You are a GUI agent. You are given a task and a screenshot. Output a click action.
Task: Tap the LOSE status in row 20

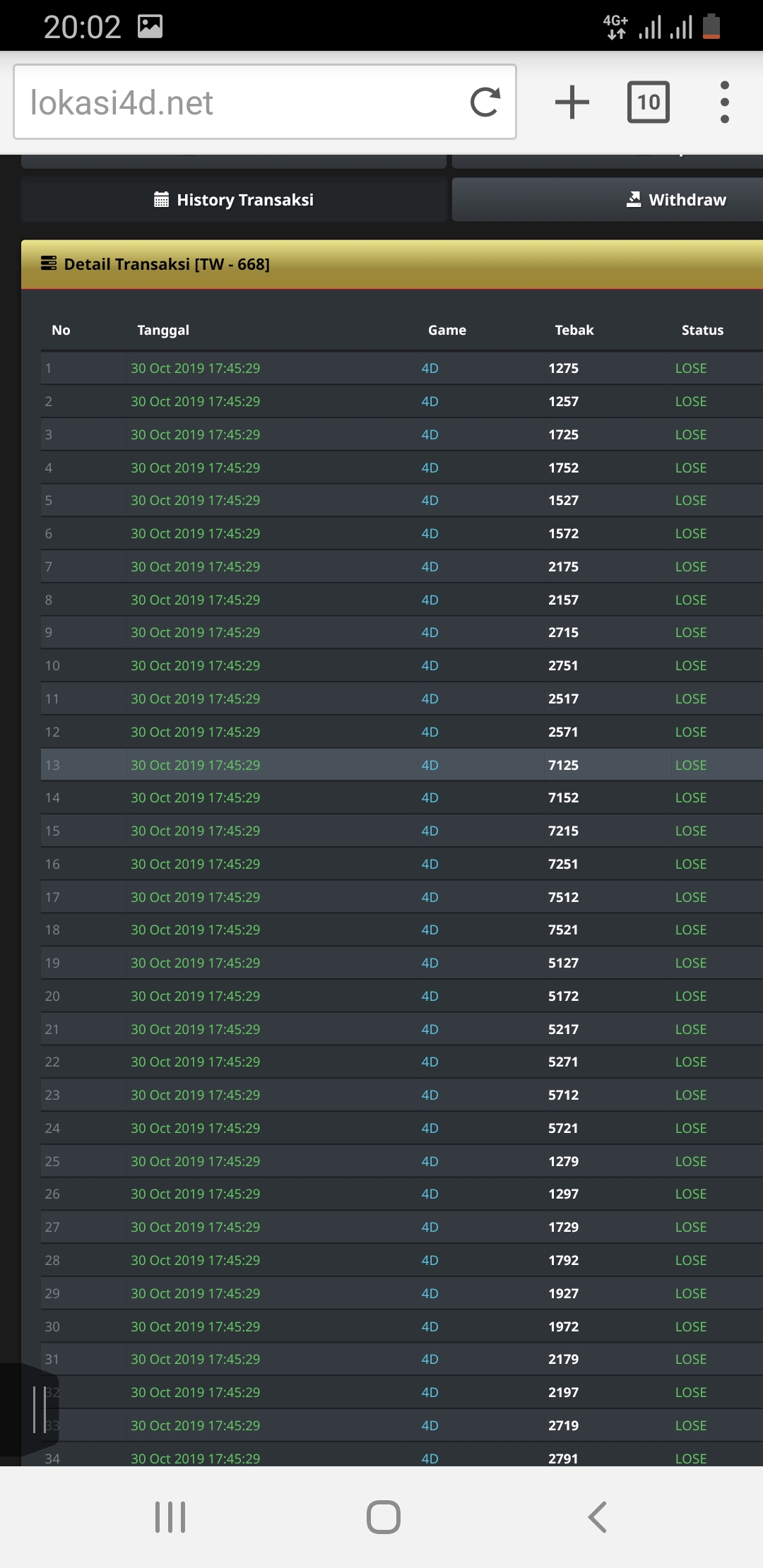[x=690, y=996]
